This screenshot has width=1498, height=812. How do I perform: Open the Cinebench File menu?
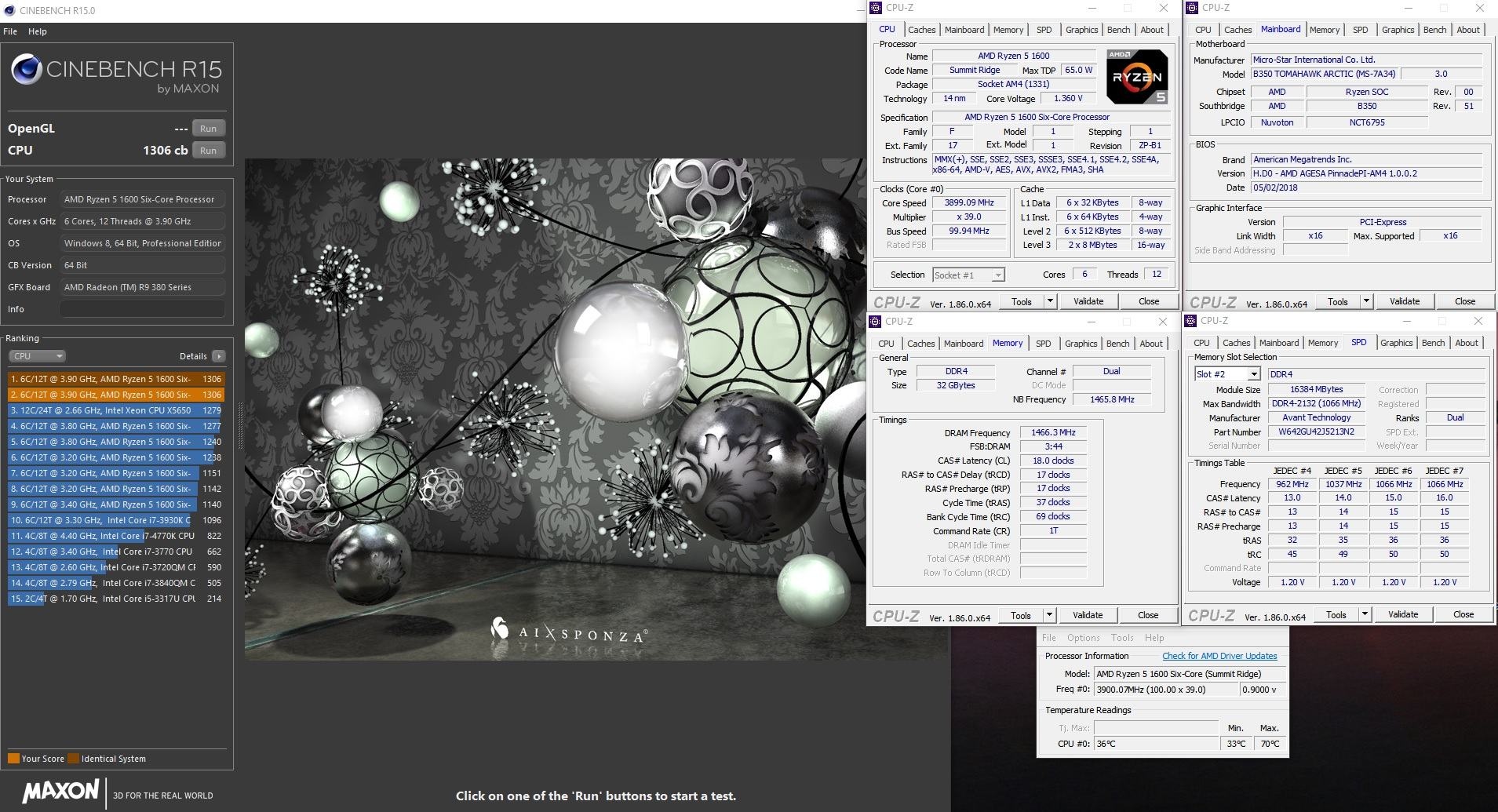point(10,31)
